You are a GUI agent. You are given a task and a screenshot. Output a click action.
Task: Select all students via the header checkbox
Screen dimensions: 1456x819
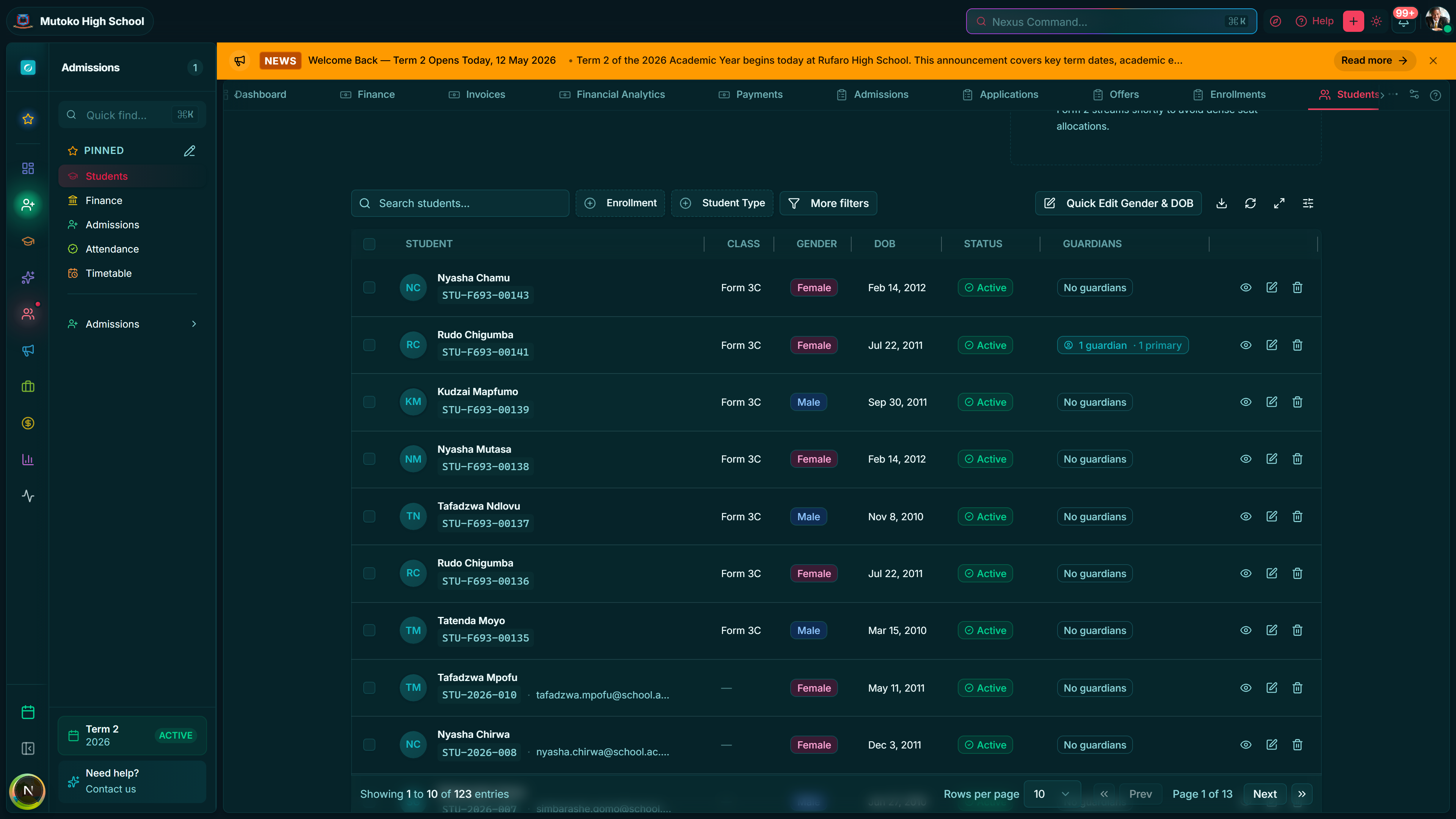(x=369, y=244)
